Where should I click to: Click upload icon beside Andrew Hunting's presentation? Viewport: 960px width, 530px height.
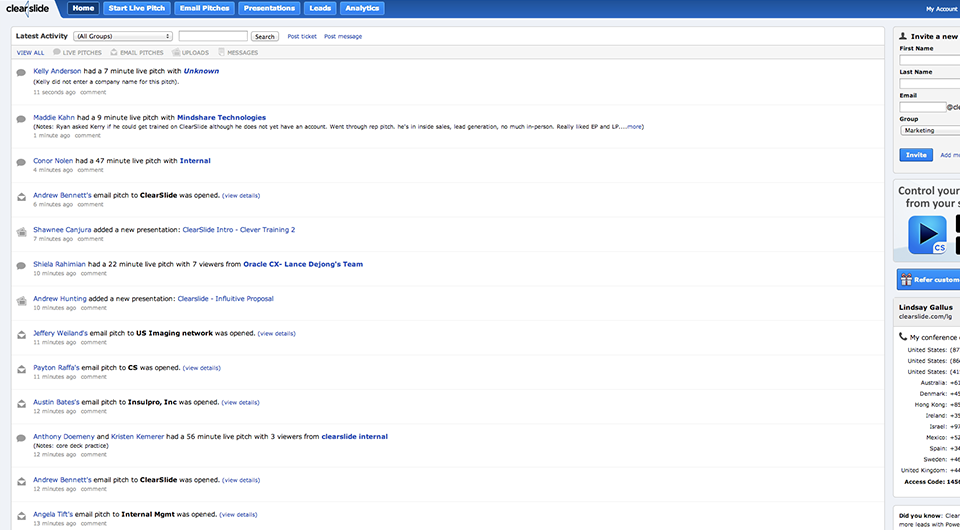coord(21,300)
